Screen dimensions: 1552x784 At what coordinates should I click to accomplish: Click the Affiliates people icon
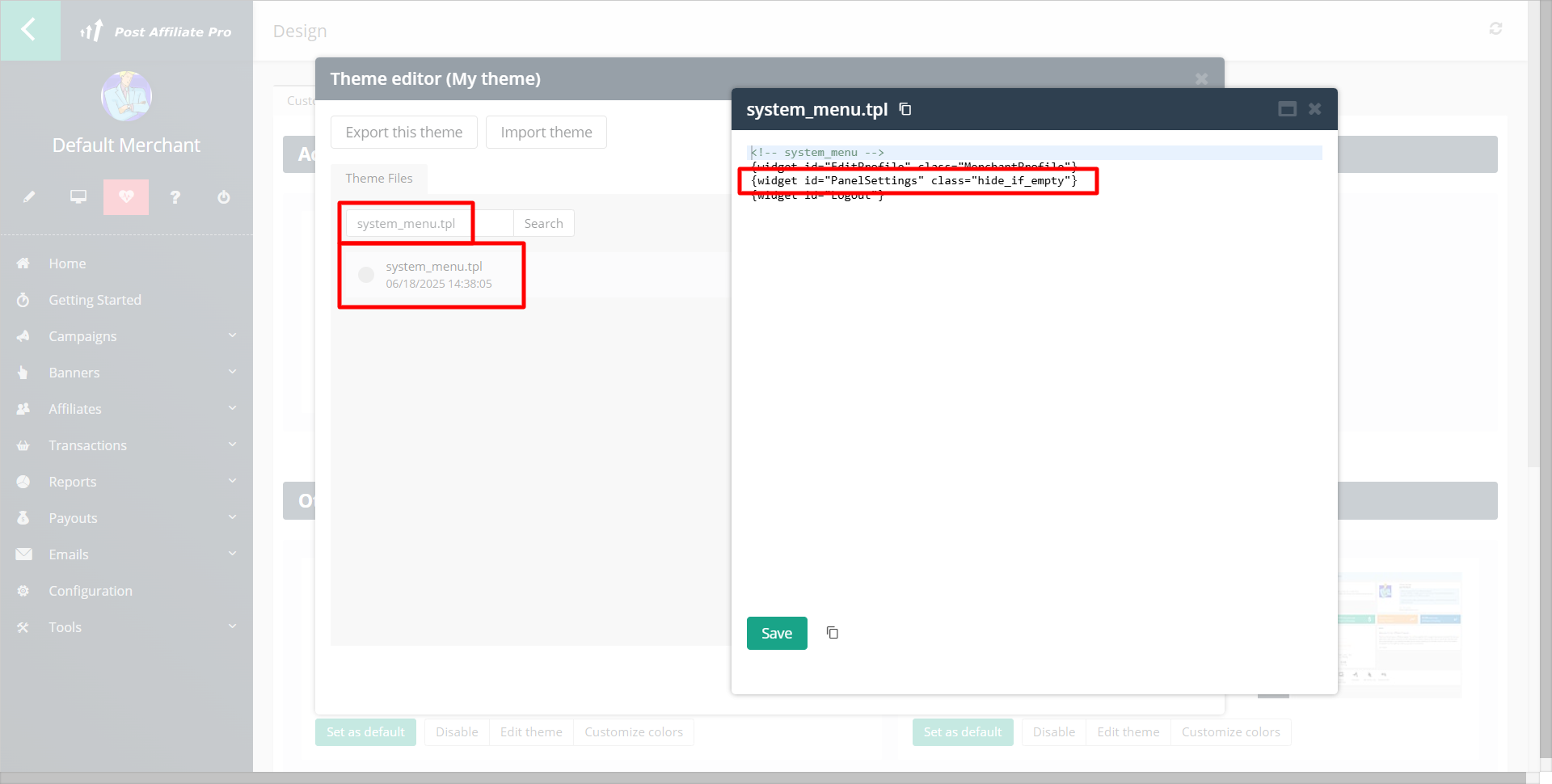(23, 409)
